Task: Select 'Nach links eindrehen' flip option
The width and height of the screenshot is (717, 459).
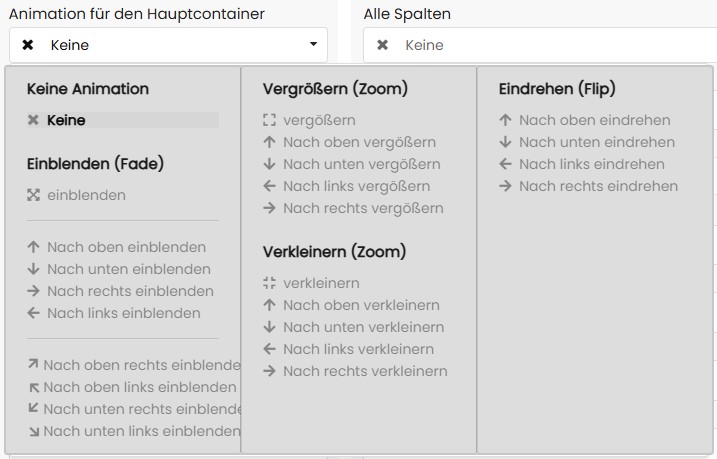Action: point(591,164)
